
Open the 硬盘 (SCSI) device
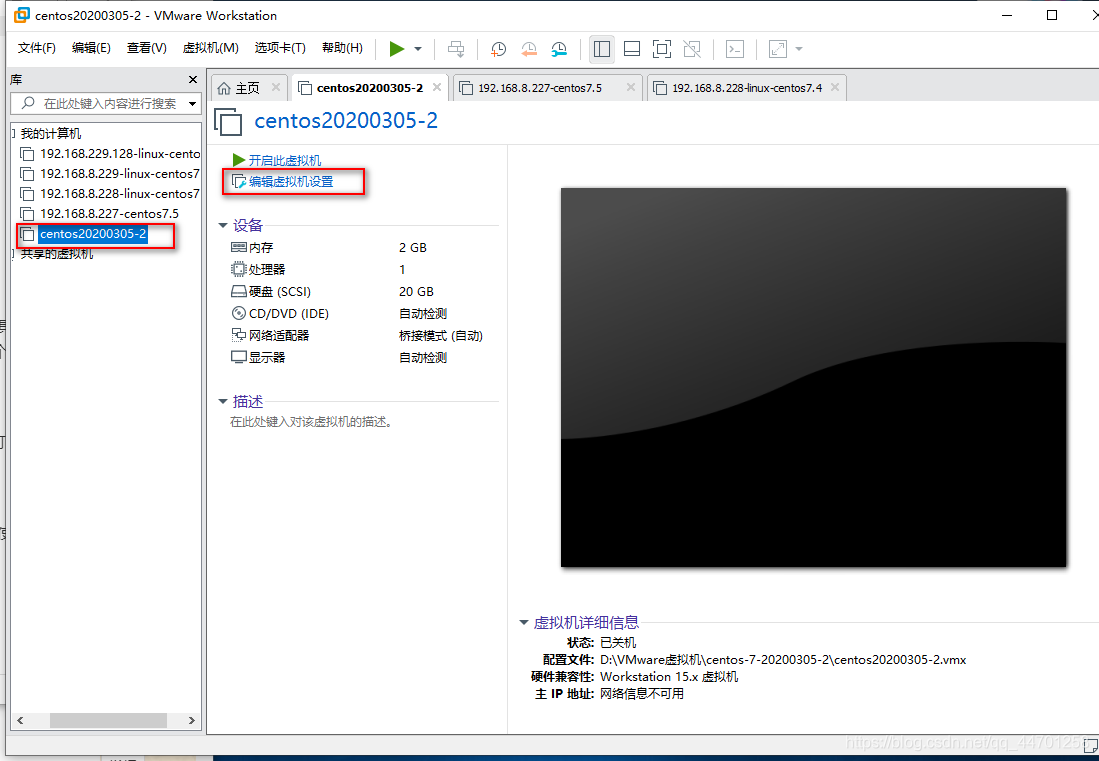click(271, 292)
